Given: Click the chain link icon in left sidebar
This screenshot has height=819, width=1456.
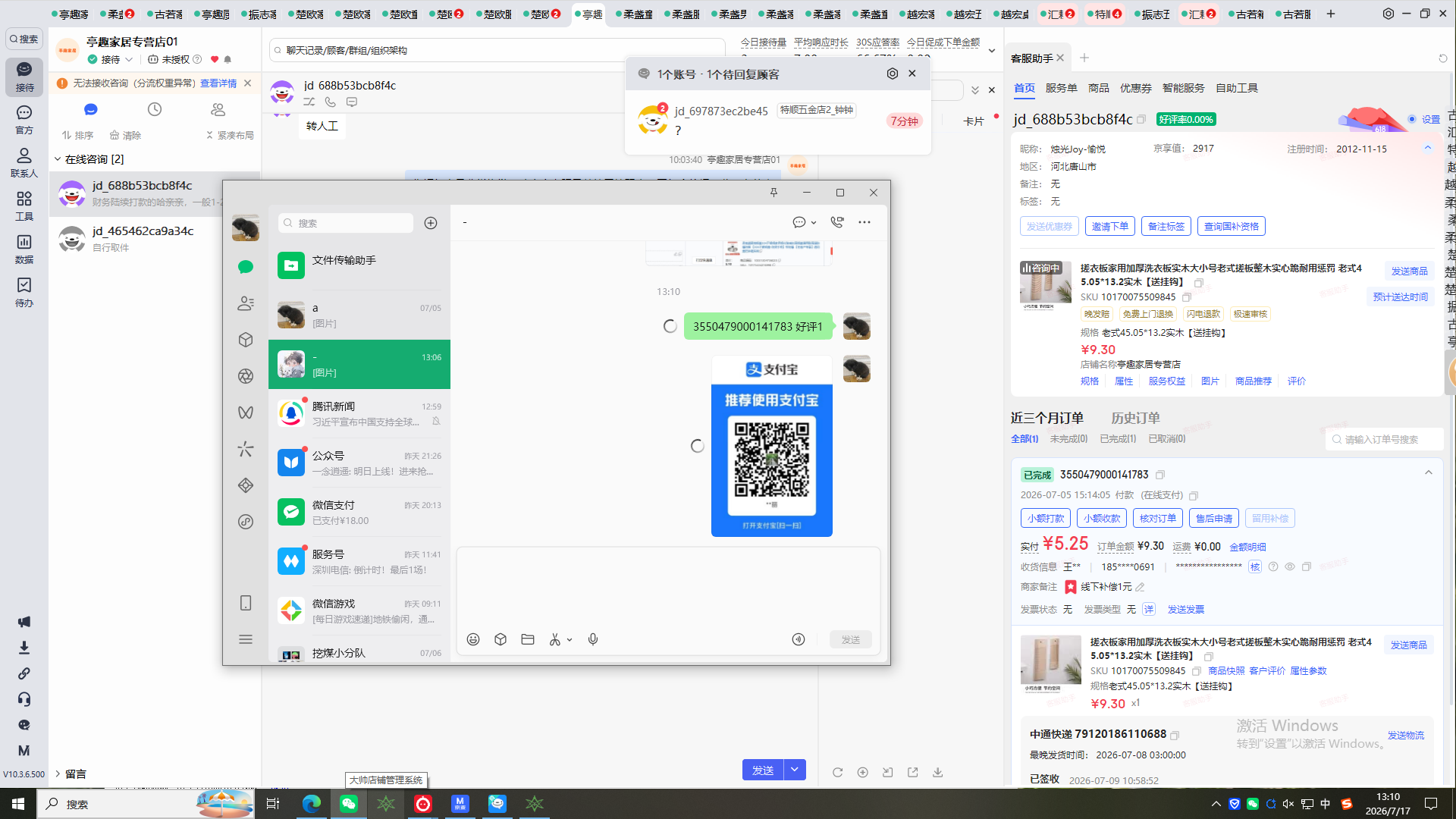Looking at the screenshot, I should coord(24,673).
